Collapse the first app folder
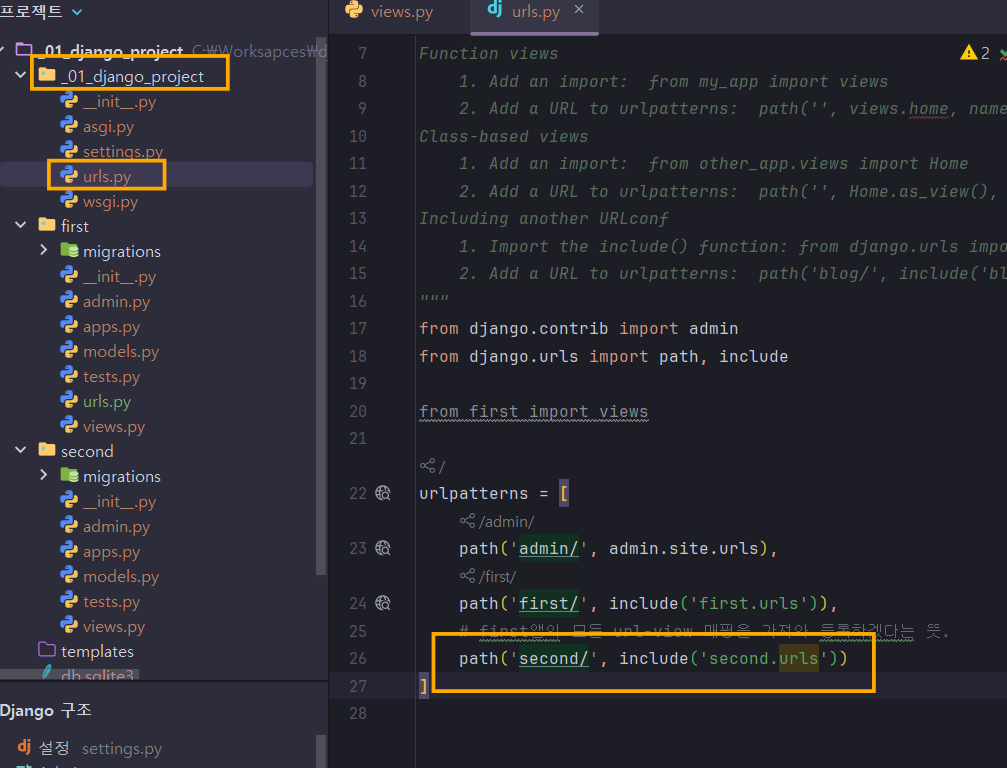This screenshot has width=1007, height=768. [20, 225]
